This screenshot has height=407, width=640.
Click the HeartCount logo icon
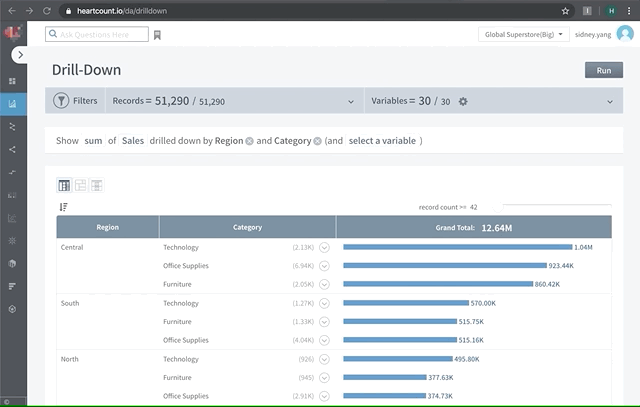coord(12,33)
